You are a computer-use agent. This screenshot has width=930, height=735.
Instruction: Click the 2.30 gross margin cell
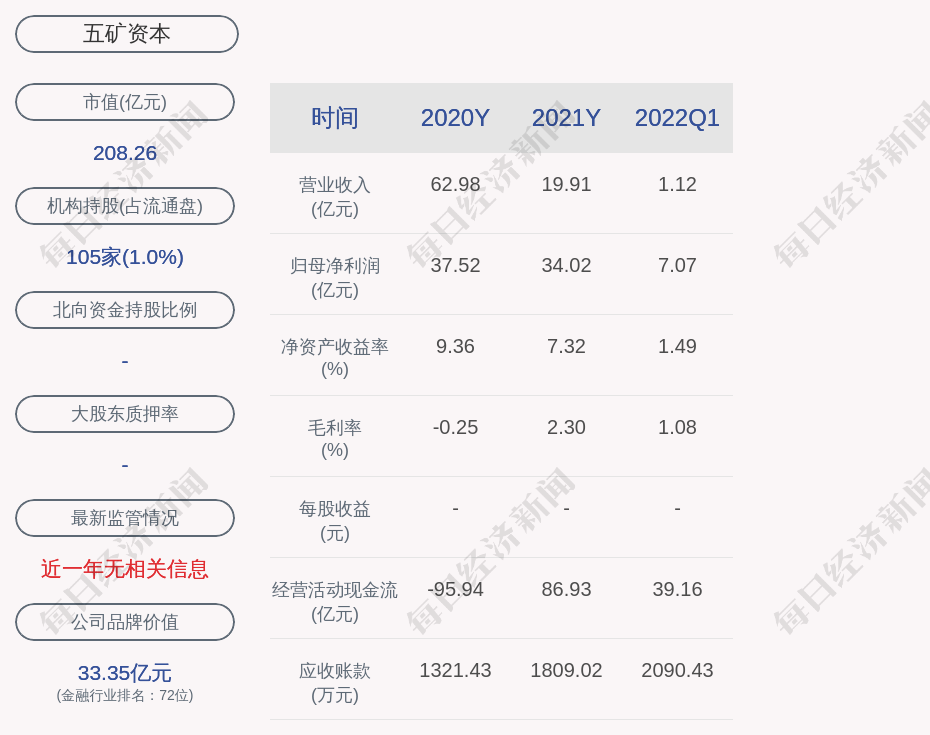pos(566,427)
